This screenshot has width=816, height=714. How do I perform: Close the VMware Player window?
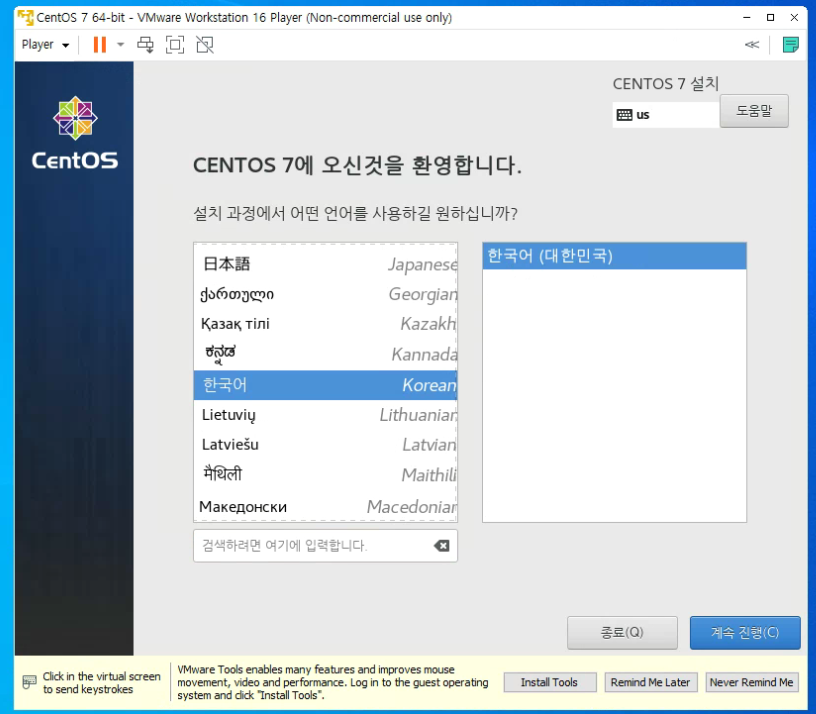point(794,17)
